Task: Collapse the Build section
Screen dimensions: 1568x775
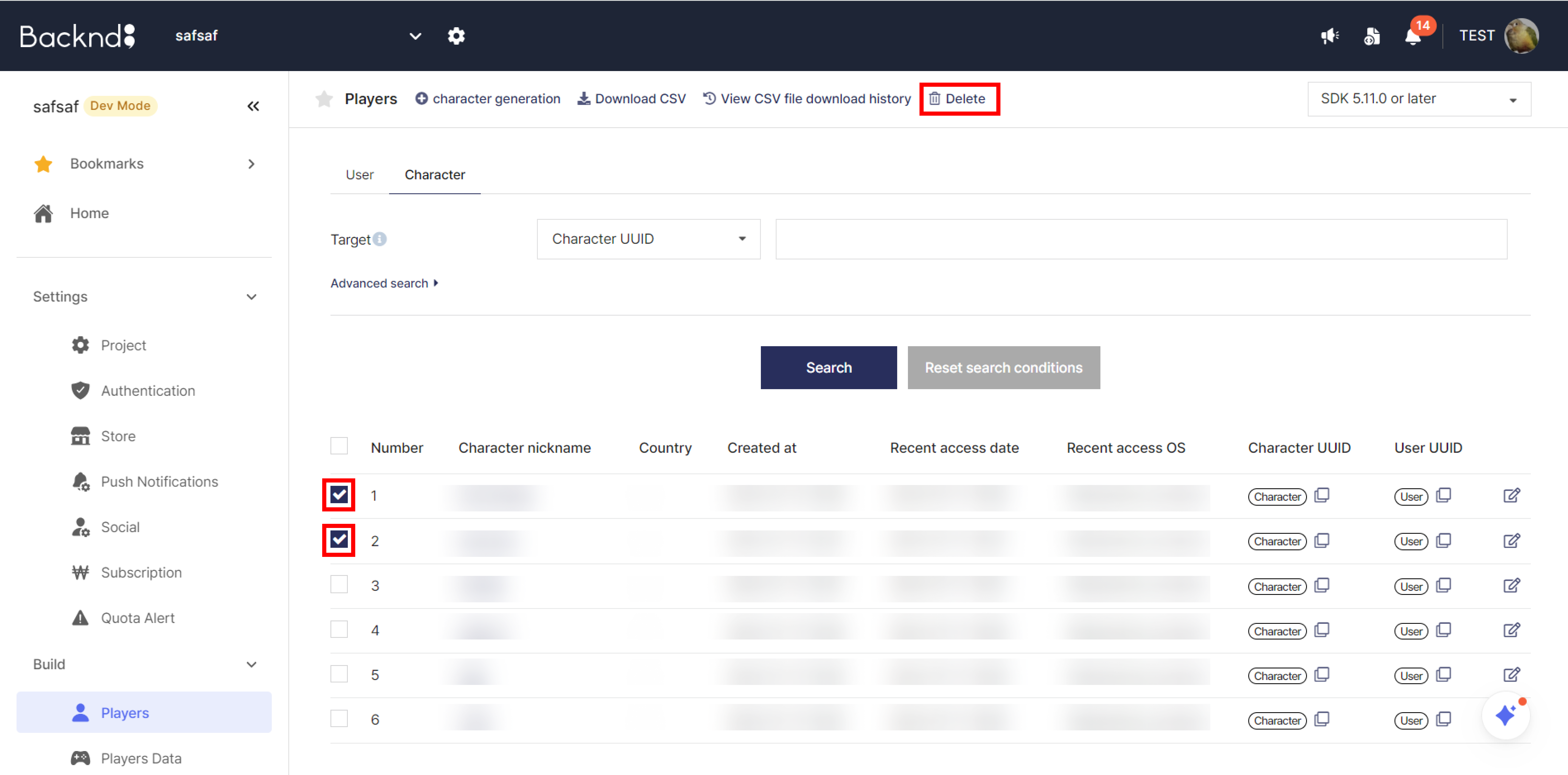Action: tap(251, 665)
